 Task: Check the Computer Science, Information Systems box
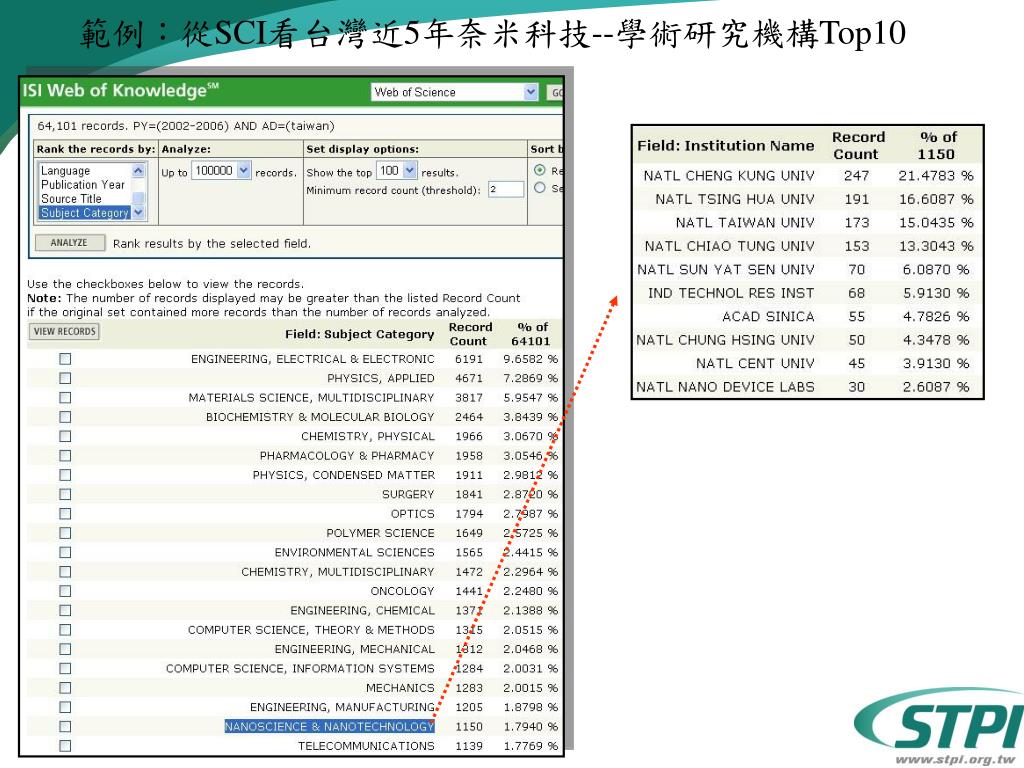click(65, 668)
